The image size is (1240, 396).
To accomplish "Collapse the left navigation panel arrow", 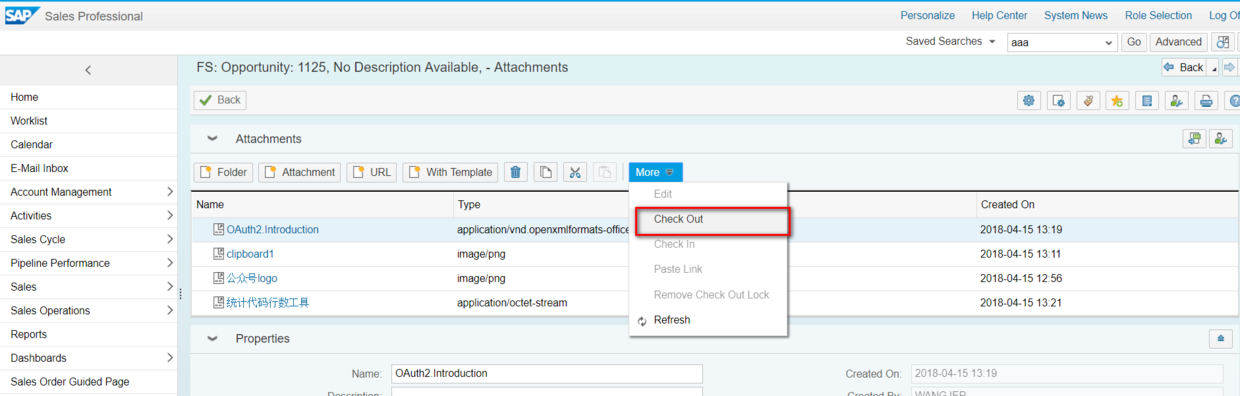I will click(88, 70).
